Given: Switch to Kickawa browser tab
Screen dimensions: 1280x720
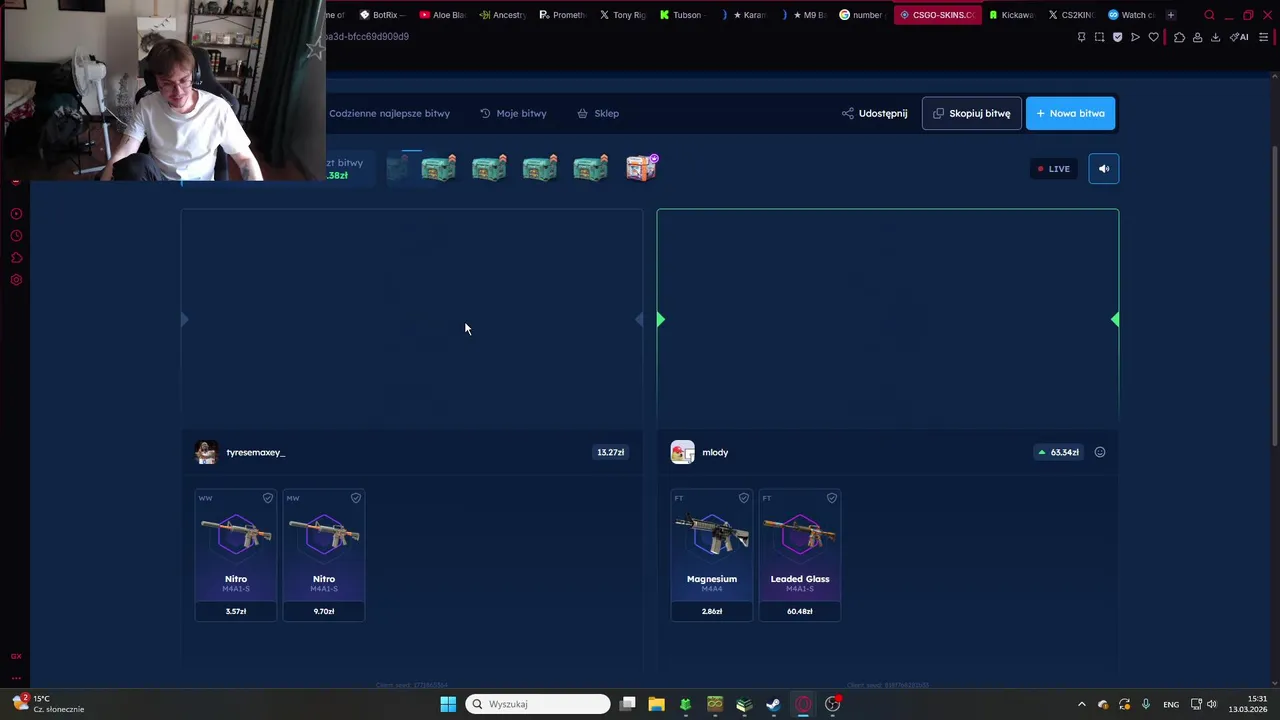Looking at the screenshot, I should [1011, 15].
